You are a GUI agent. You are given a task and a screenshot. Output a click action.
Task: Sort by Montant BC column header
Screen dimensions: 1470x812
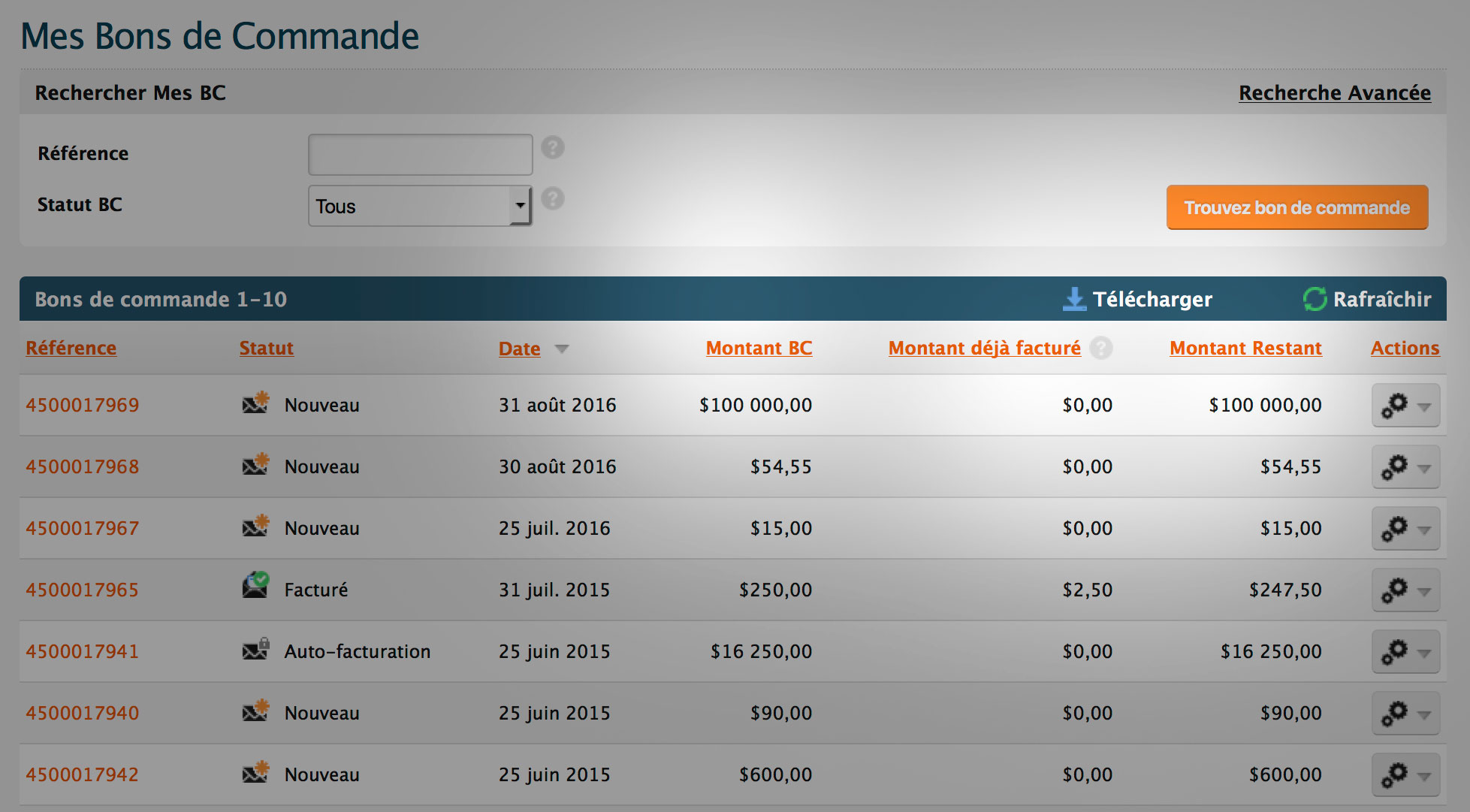pyautogui.click(x=759, y=348)
